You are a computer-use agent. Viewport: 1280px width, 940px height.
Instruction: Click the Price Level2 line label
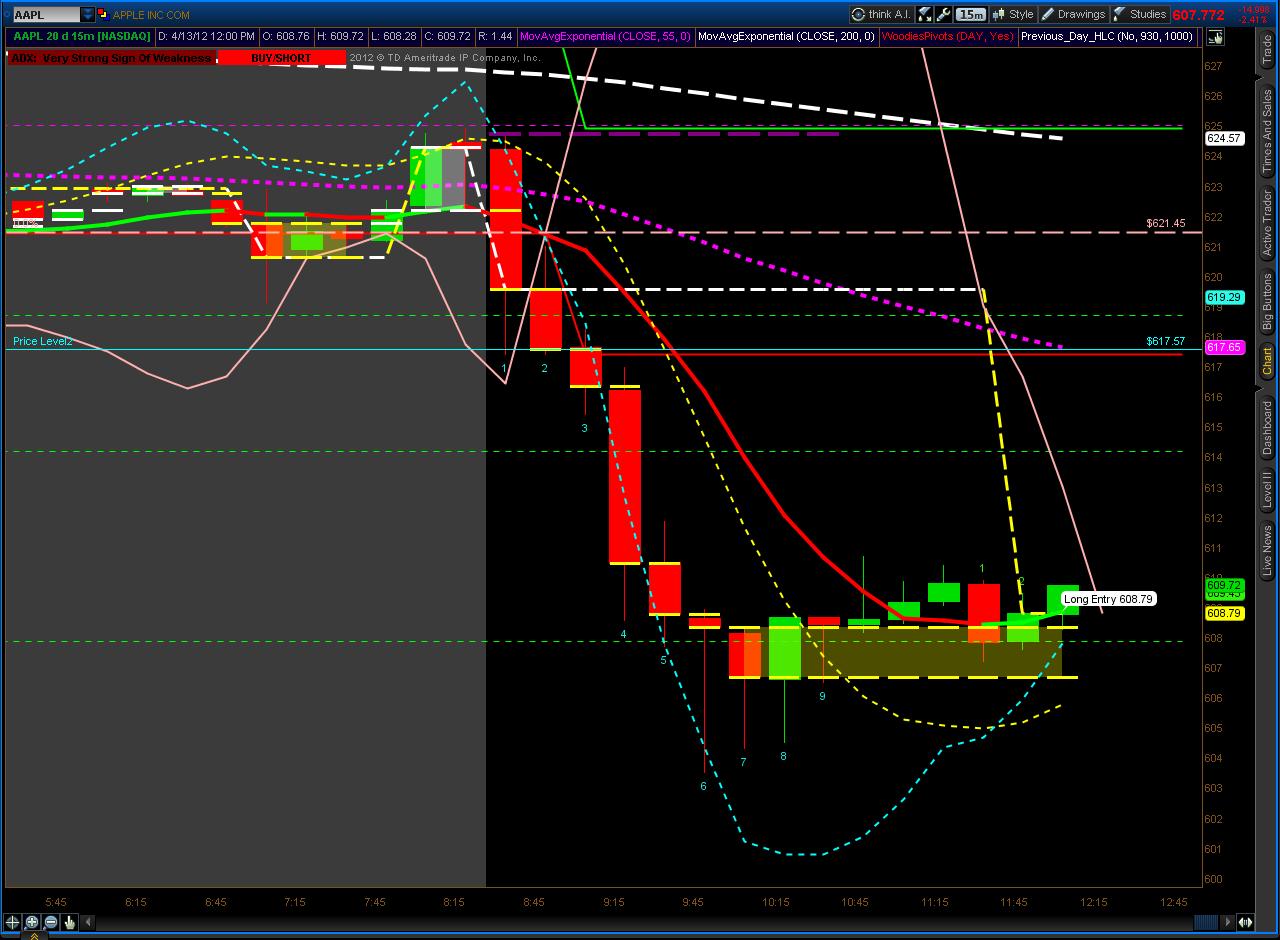[x=43, y=341]
